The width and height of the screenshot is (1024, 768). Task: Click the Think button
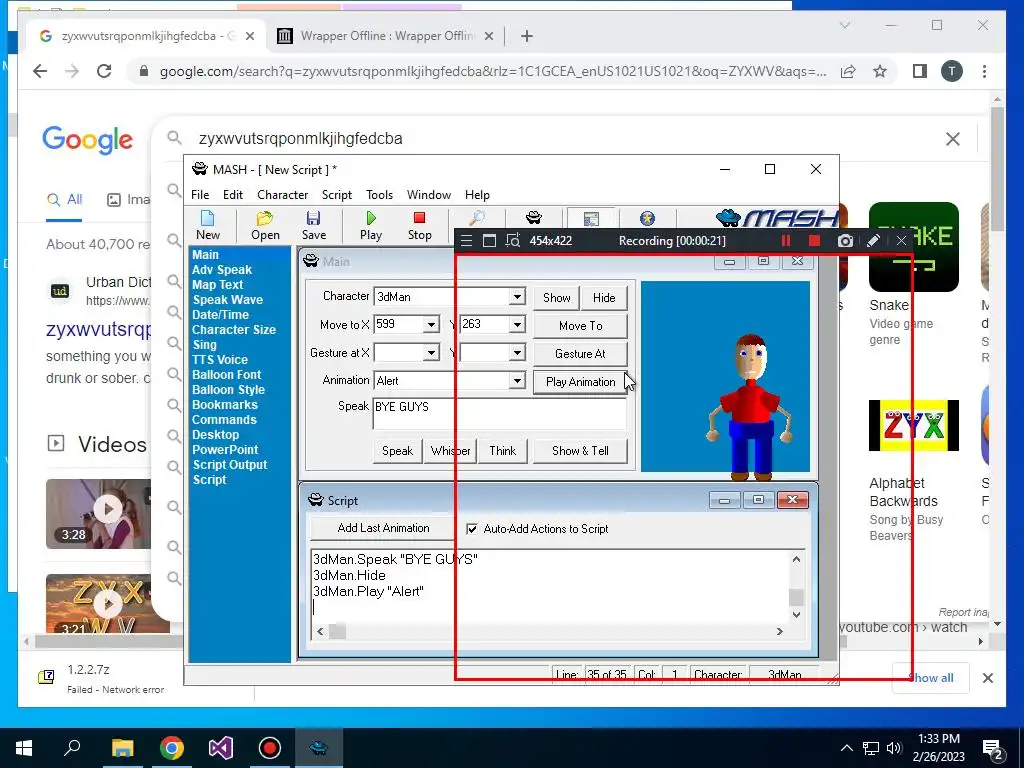point(502,451)
